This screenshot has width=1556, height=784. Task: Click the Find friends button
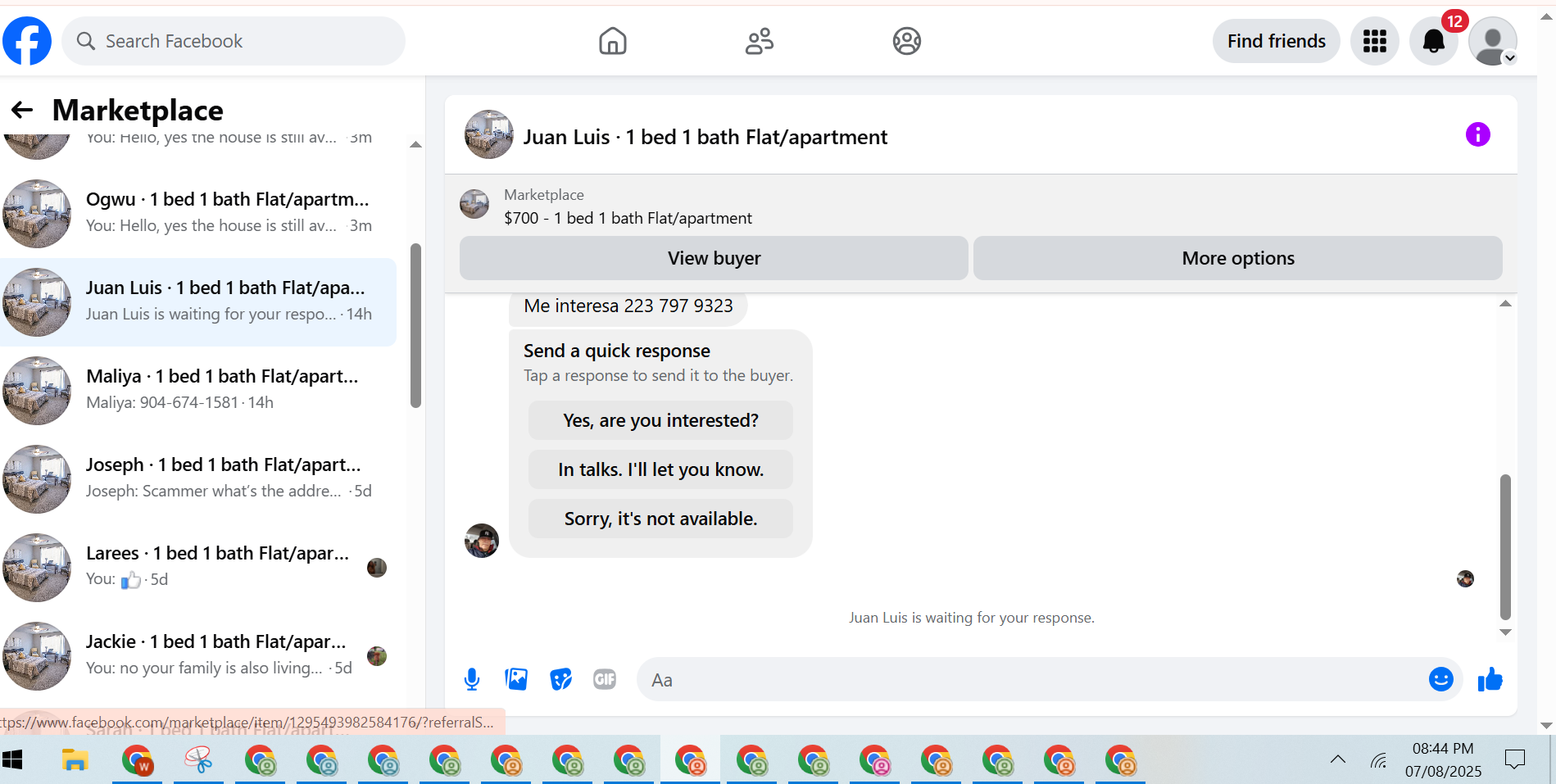coord(1276,41)
